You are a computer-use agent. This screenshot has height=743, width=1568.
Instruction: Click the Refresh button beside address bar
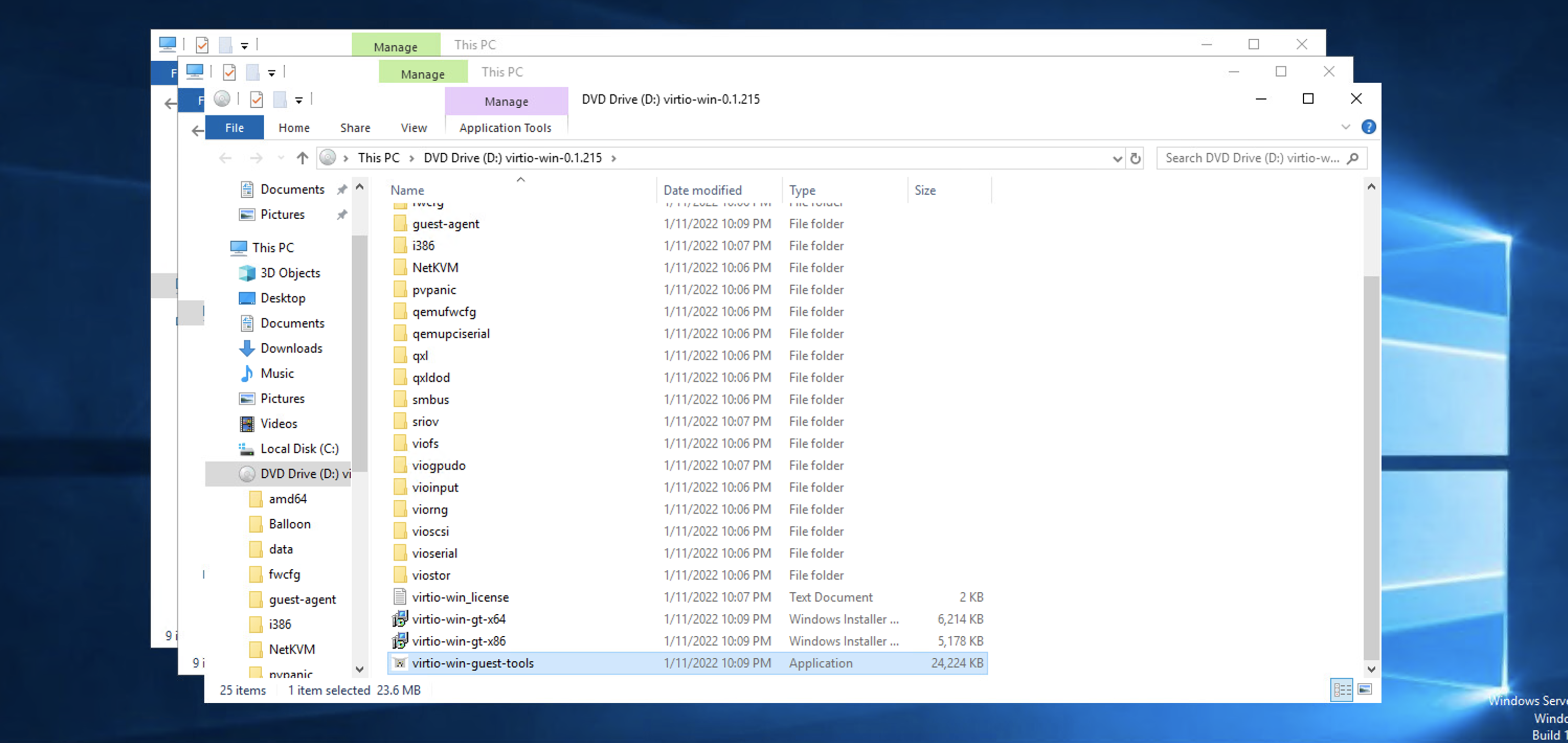coord(1135,158)
